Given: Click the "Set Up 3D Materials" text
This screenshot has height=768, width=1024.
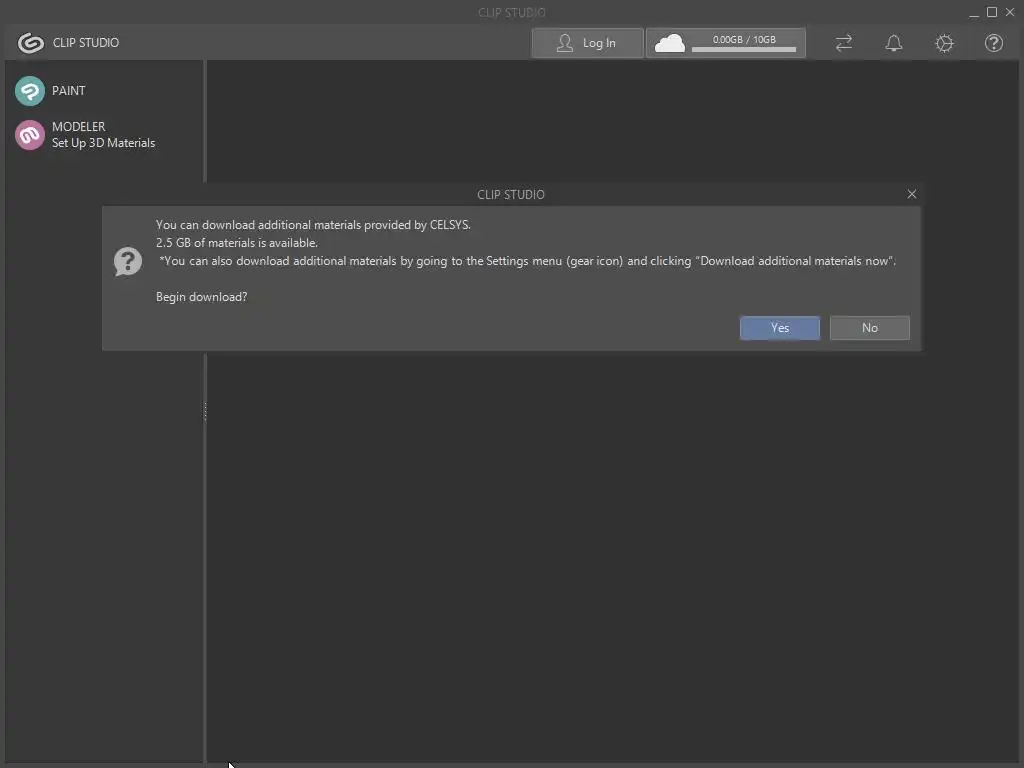Looking at the screenshot, I should (104, 143).
